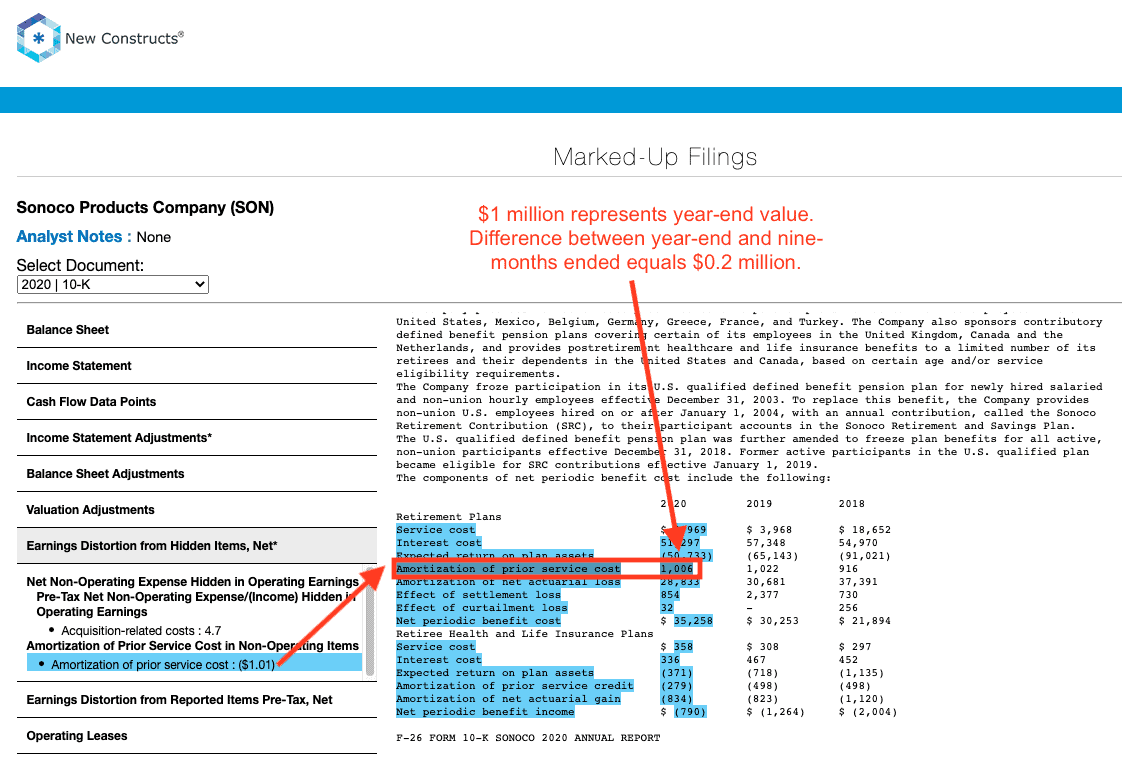The image size is (1122, 762).
Task: Click the 57,348 interest cost value
Action: point(766,542)
